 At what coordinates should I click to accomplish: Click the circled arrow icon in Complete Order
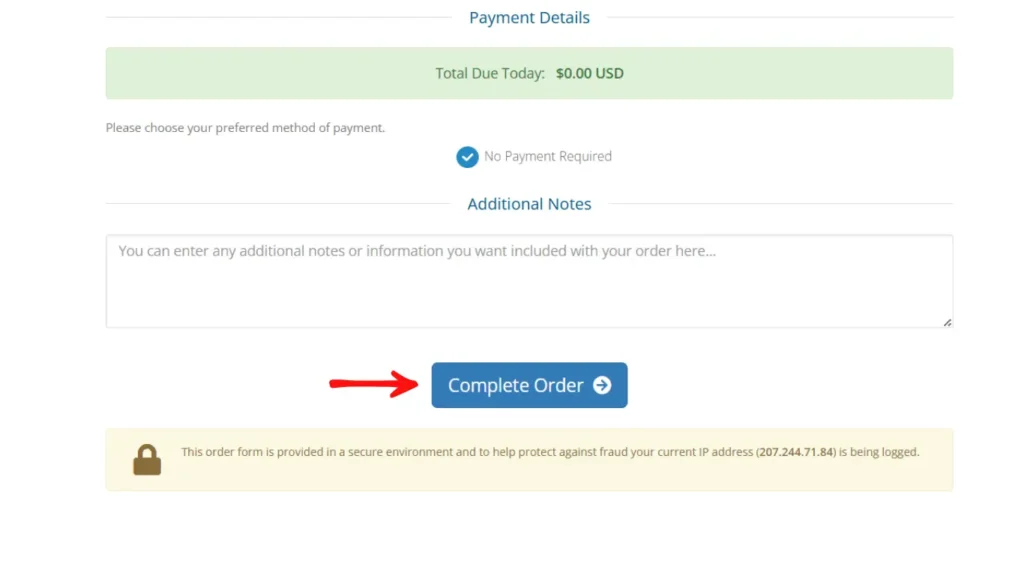click(602, 385)
